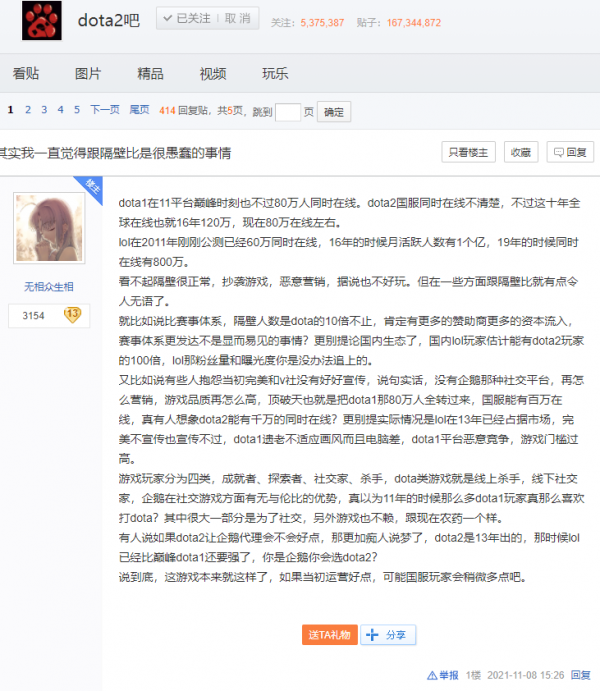The image size is (600, 691).
Task: Click the level 13 badge icon
Action: (72, 315)
